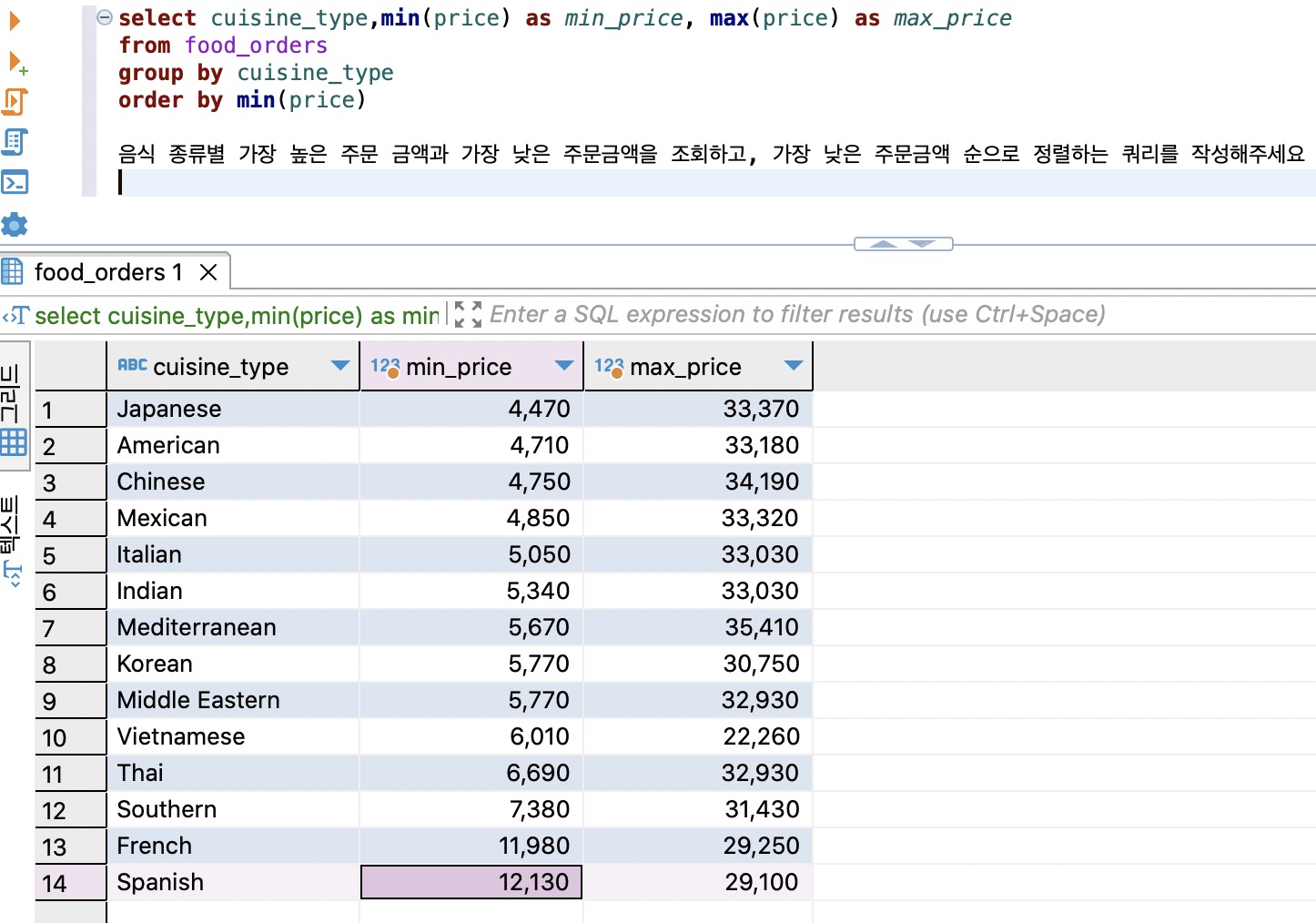The height and width of the screenshot is (923, 1316).
Task: Switch to the 텍스트 text view tab
Action: 12,540
